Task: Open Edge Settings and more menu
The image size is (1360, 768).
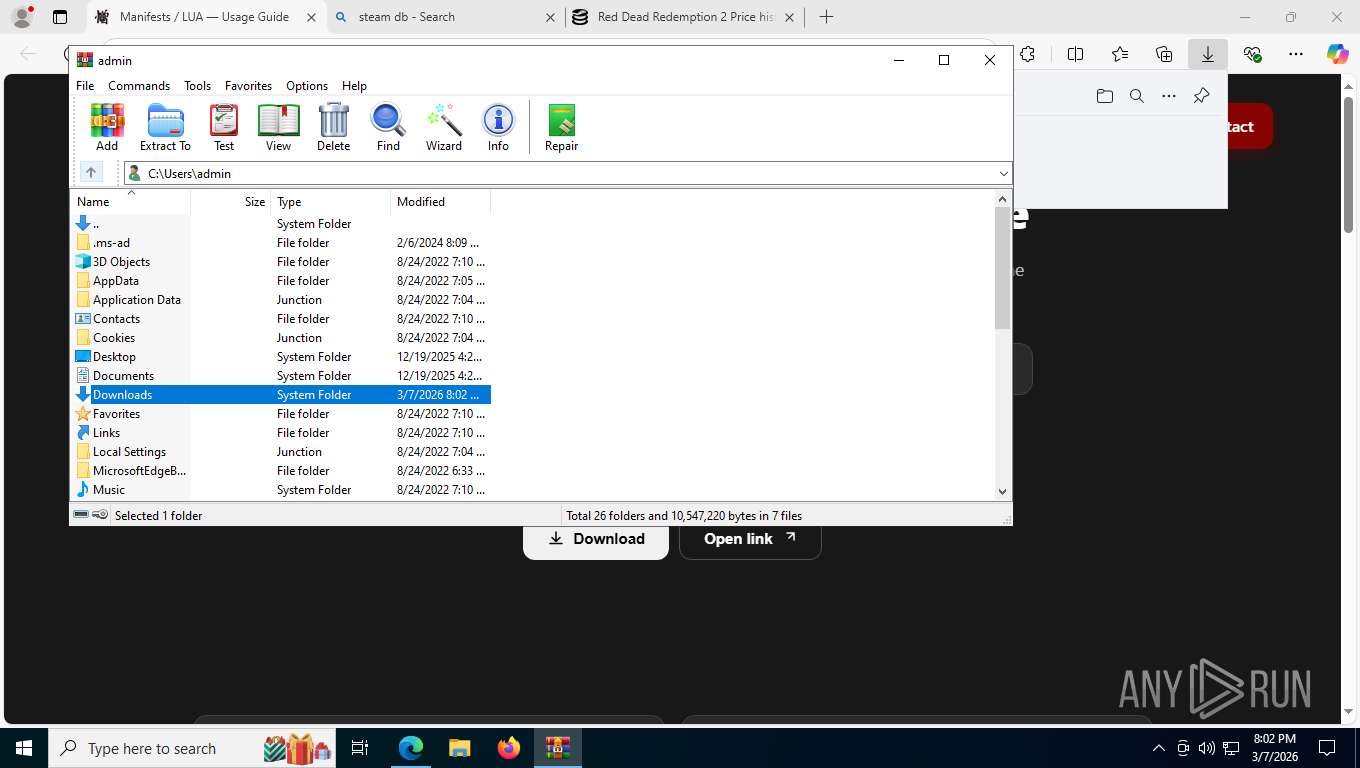Action: point(1296,55)
